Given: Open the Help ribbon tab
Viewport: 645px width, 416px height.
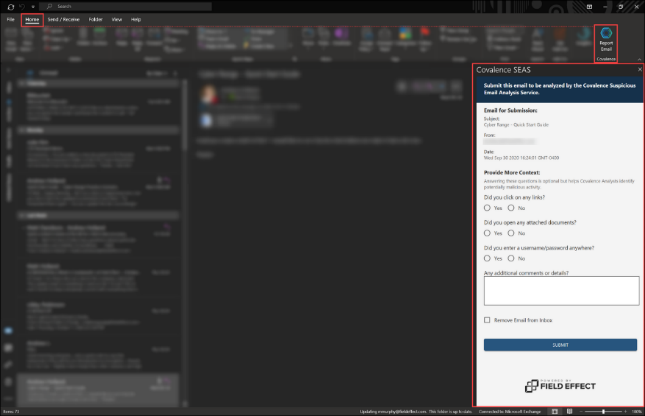Looking at the screenshot, I should coord(136,19).
